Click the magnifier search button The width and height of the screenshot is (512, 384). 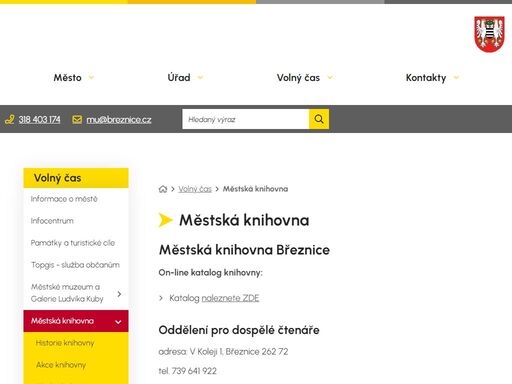319,119
